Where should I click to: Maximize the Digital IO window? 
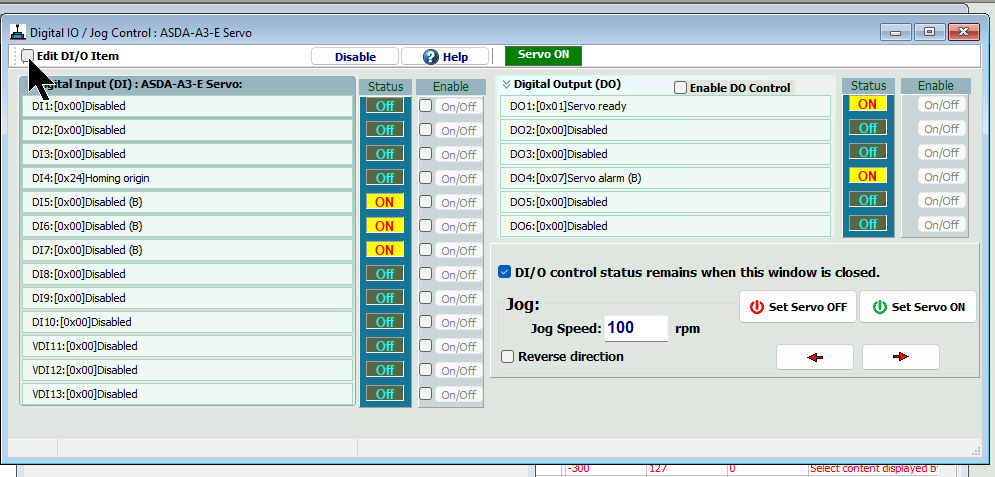coord(930,32)
